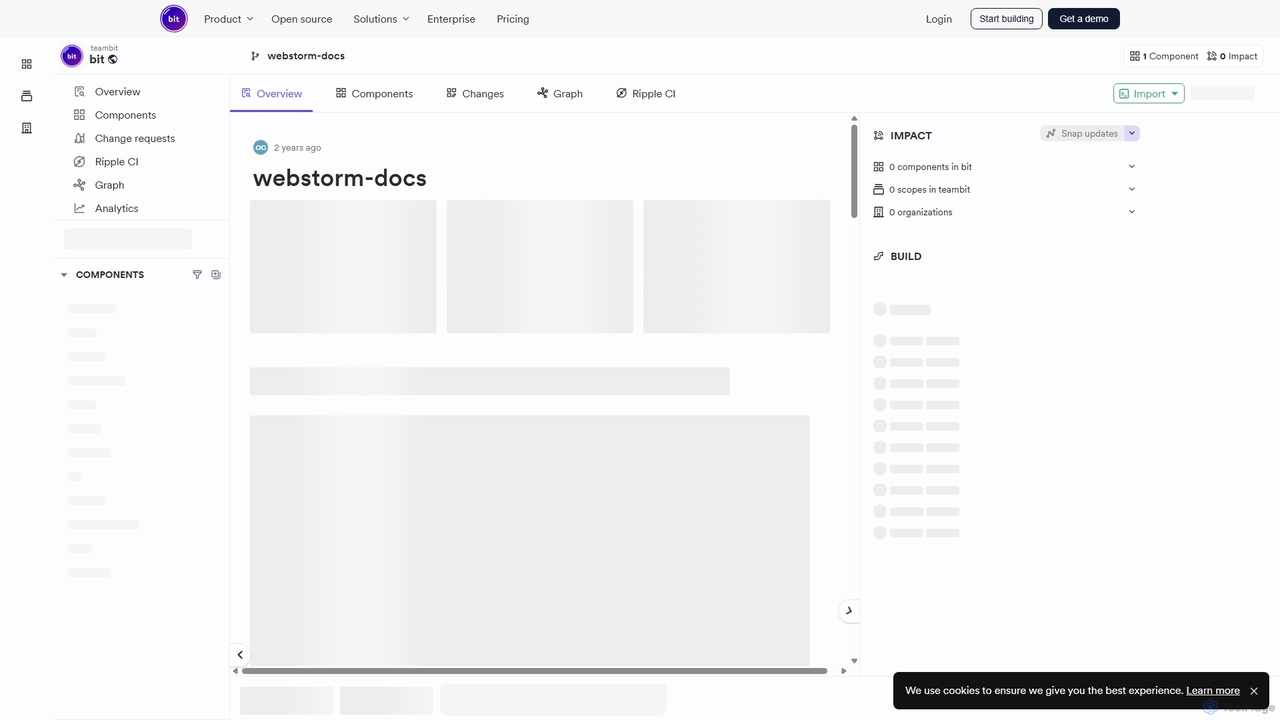Open the stack icon in left rail
The width and height of the screenshot is (1280, 720).
click(x=27, y=96)
